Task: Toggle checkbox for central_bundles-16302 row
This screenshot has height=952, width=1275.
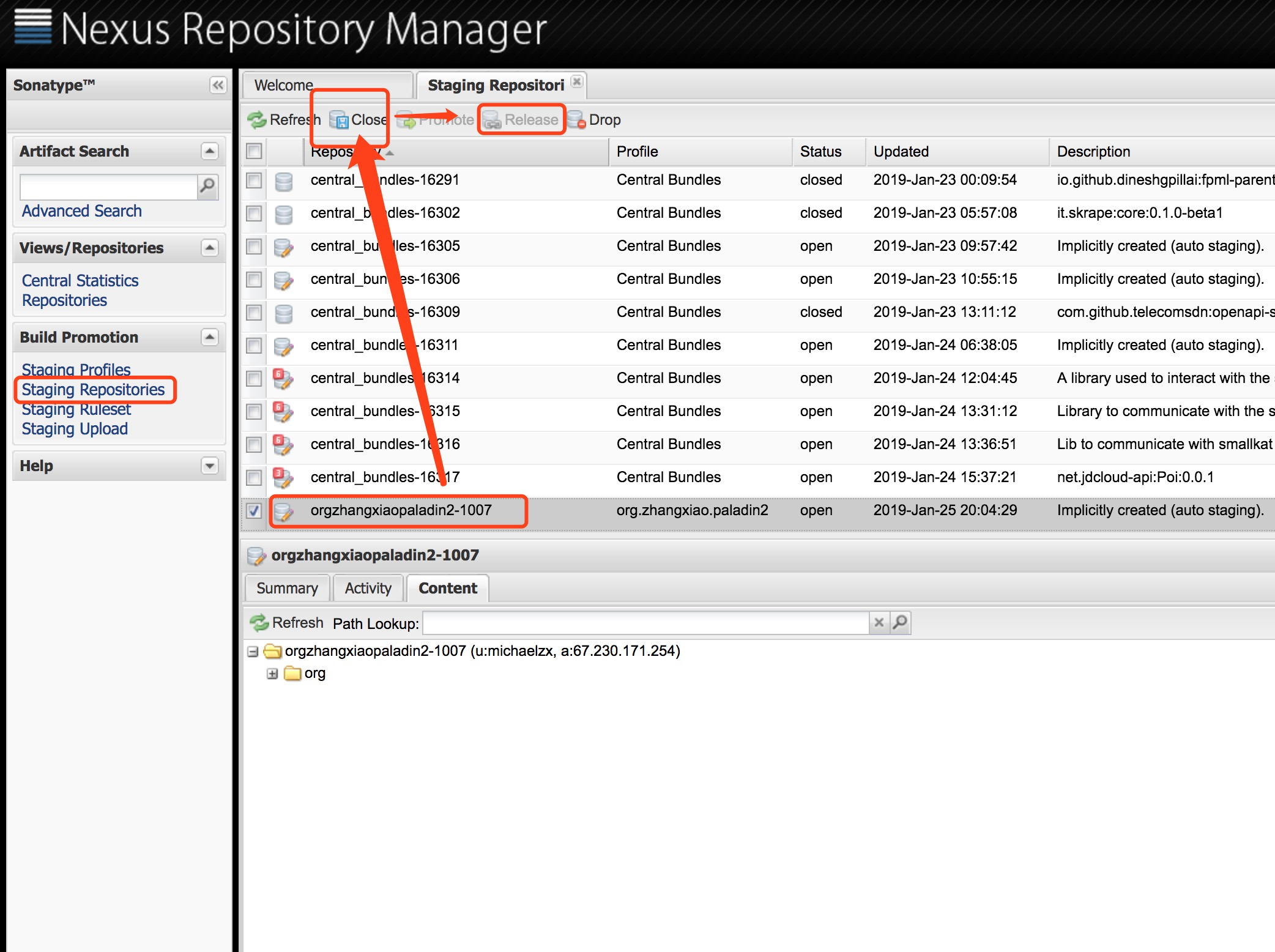Action: 254,212
